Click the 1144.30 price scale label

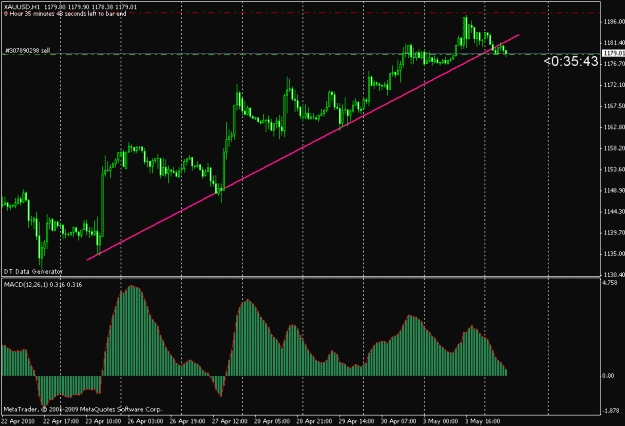coord(613,212)
